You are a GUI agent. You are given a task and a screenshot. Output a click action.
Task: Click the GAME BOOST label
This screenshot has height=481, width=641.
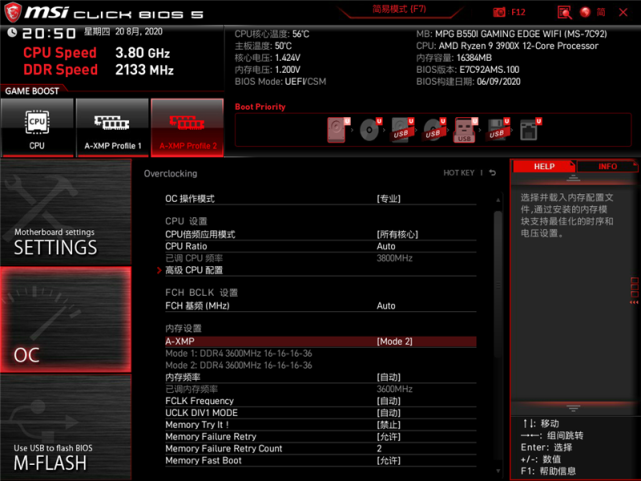[x=32, y=91]
